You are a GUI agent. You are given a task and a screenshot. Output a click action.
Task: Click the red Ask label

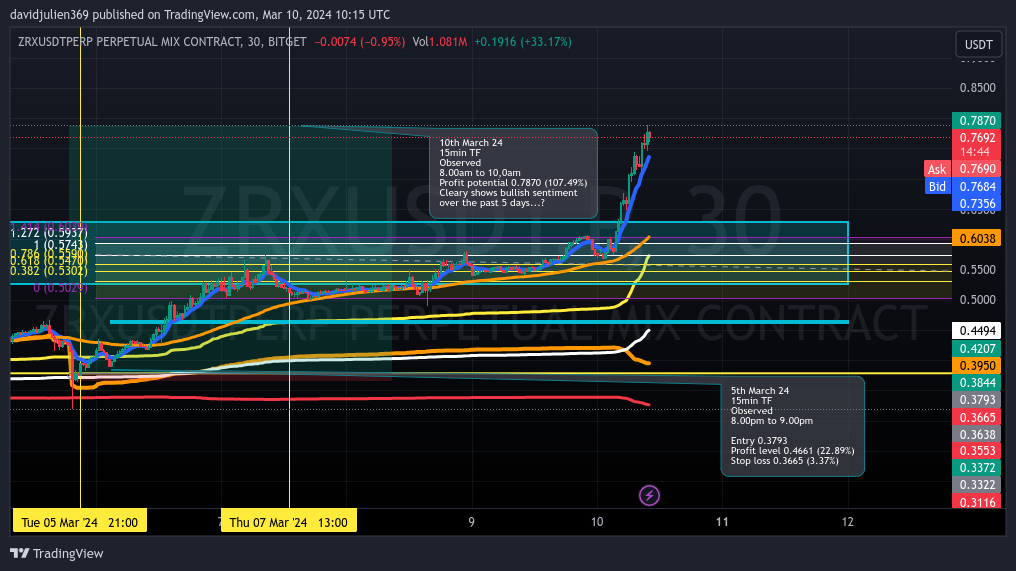937,169
